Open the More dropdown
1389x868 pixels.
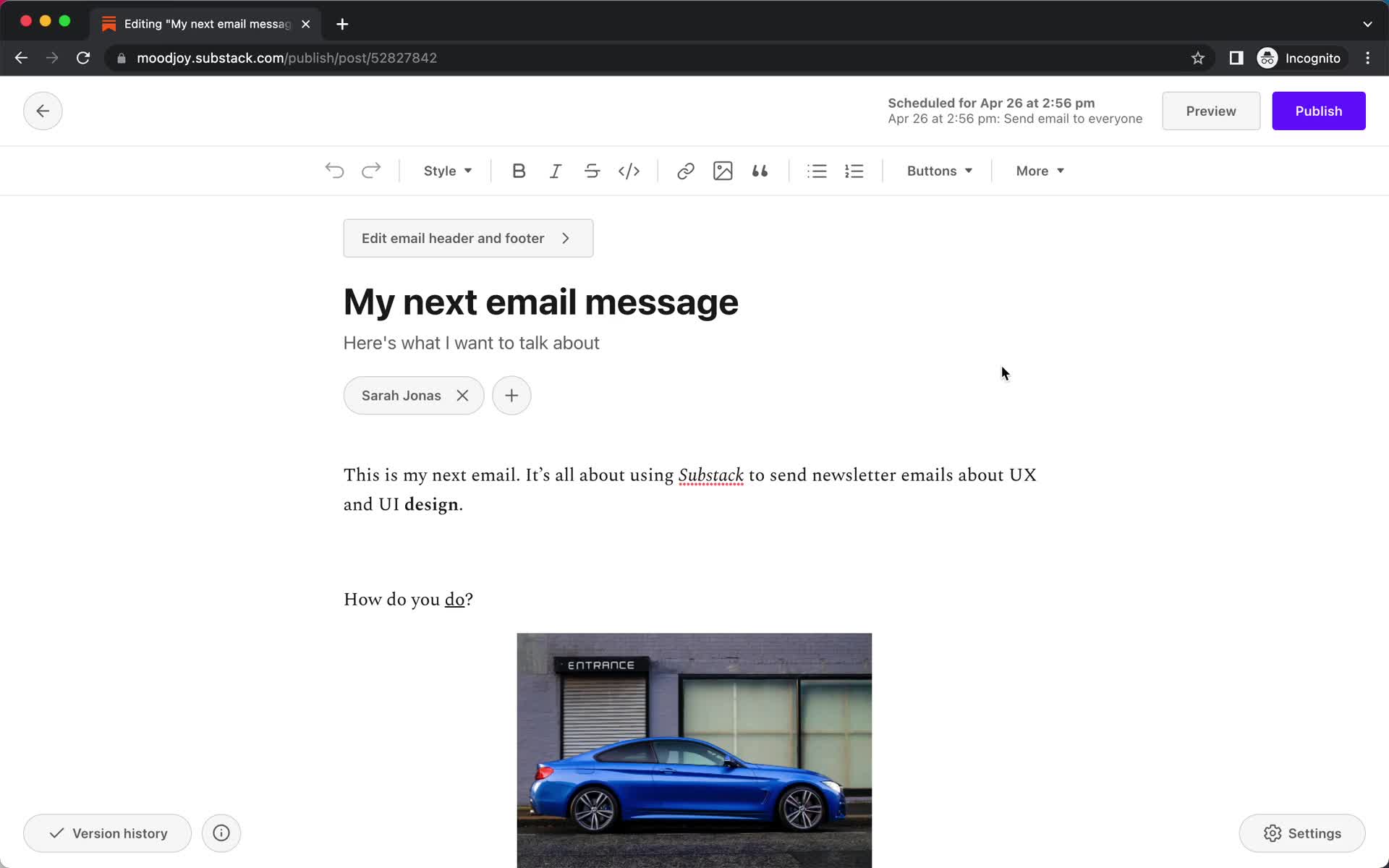tap(1040, 171)
